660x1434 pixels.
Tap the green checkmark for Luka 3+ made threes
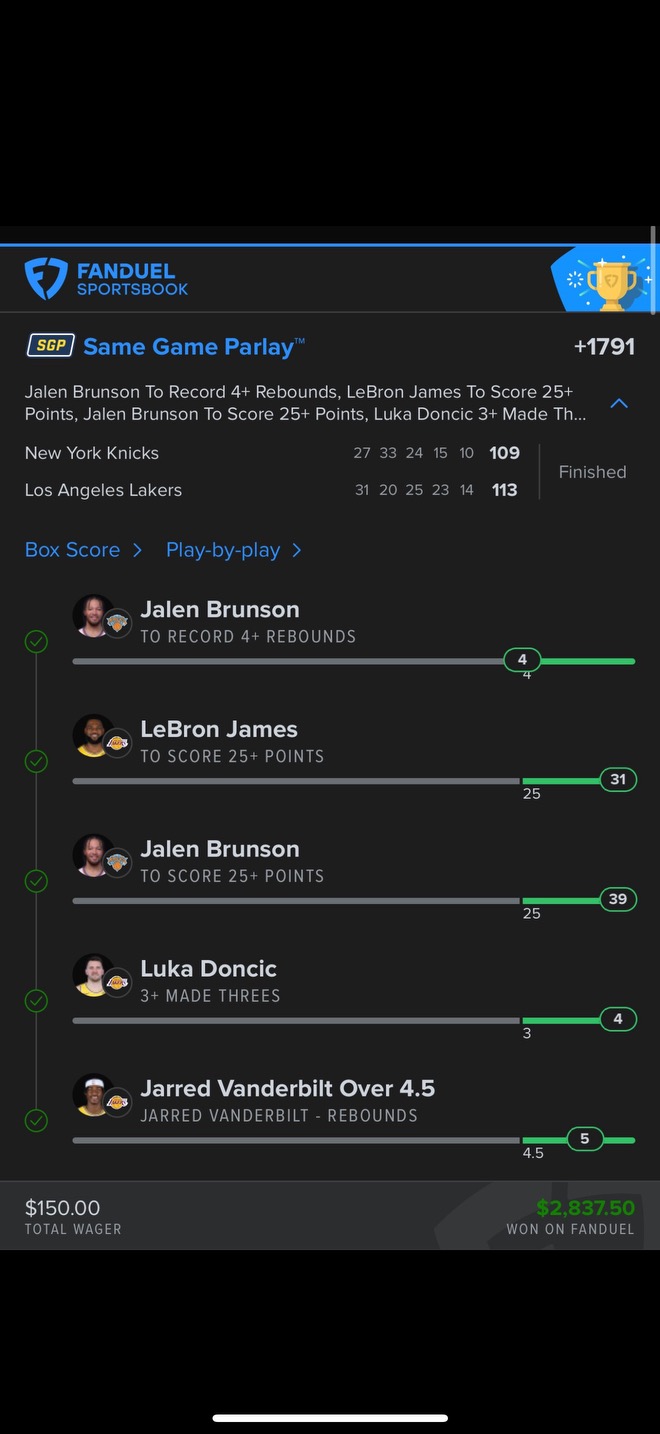point(36,1001)
